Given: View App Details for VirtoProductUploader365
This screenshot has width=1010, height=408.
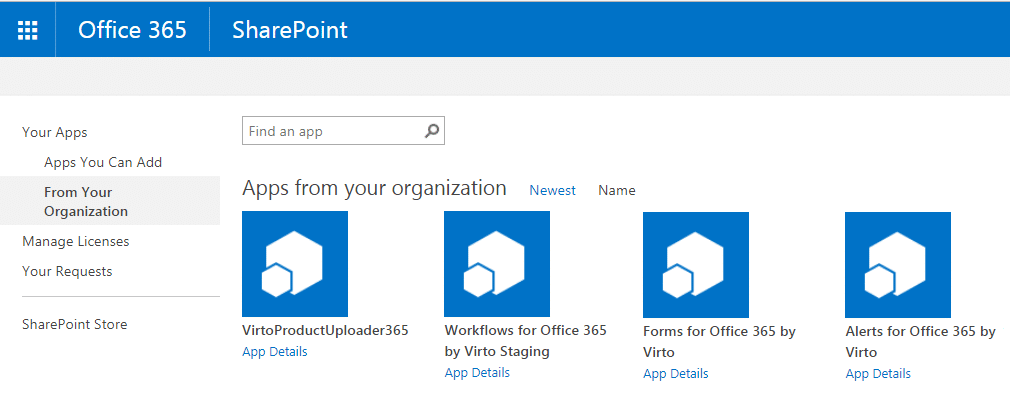Looking at the screenshot, I should coord(275,351).
